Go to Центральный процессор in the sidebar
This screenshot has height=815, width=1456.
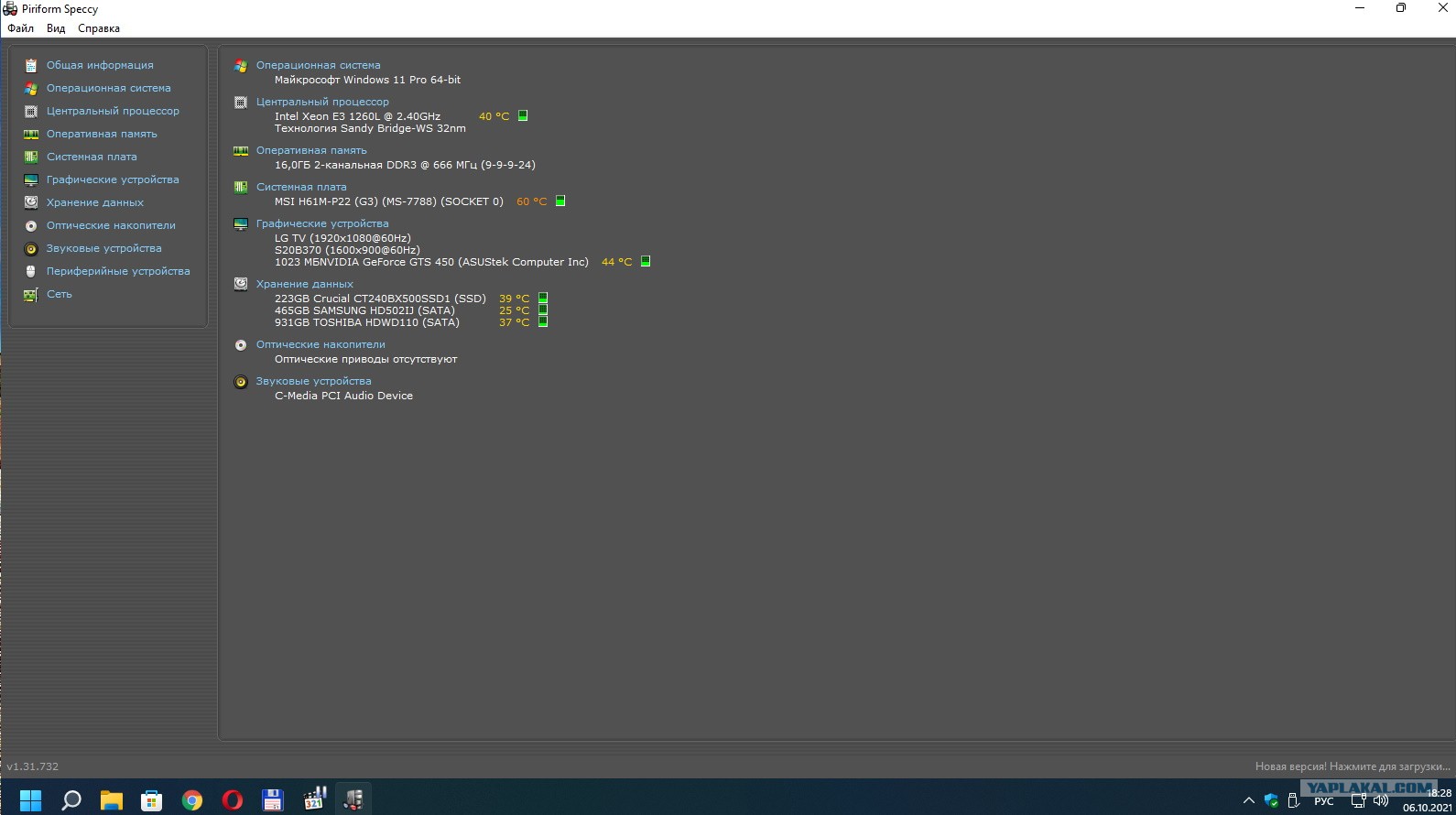click(113, 111)
